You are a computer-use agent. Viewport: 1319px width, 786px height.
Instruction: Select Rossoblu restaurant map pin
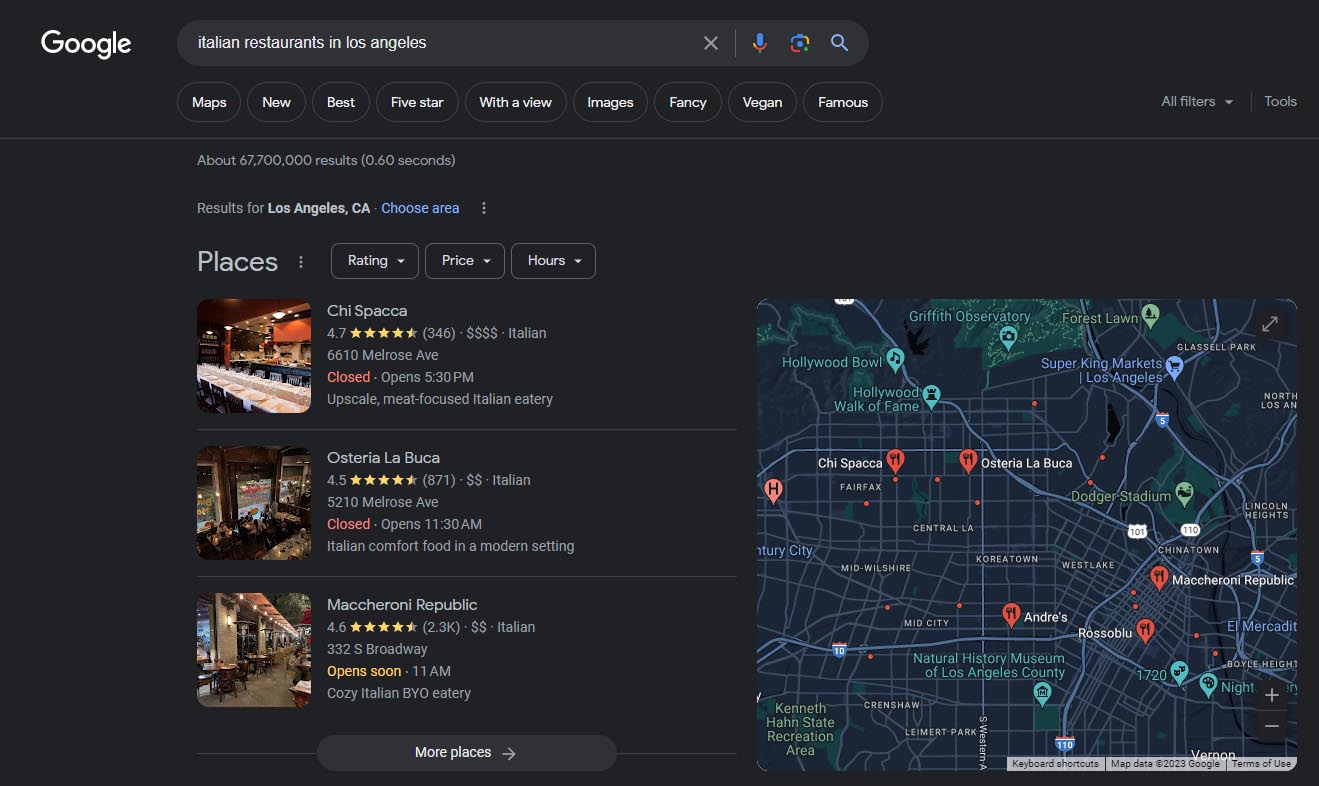(x=1146, y=631)
